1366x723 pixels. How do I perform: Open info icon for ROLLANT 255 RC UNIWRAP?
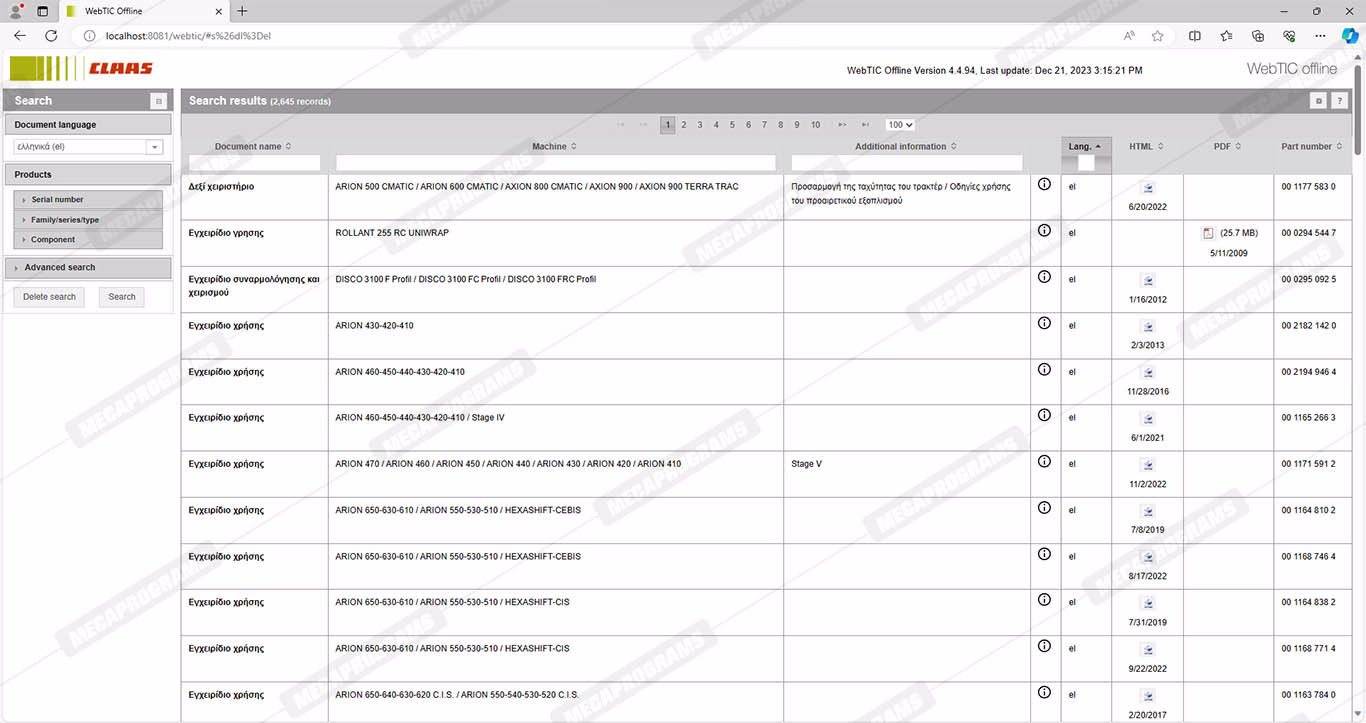click(x=1044, y=231)
